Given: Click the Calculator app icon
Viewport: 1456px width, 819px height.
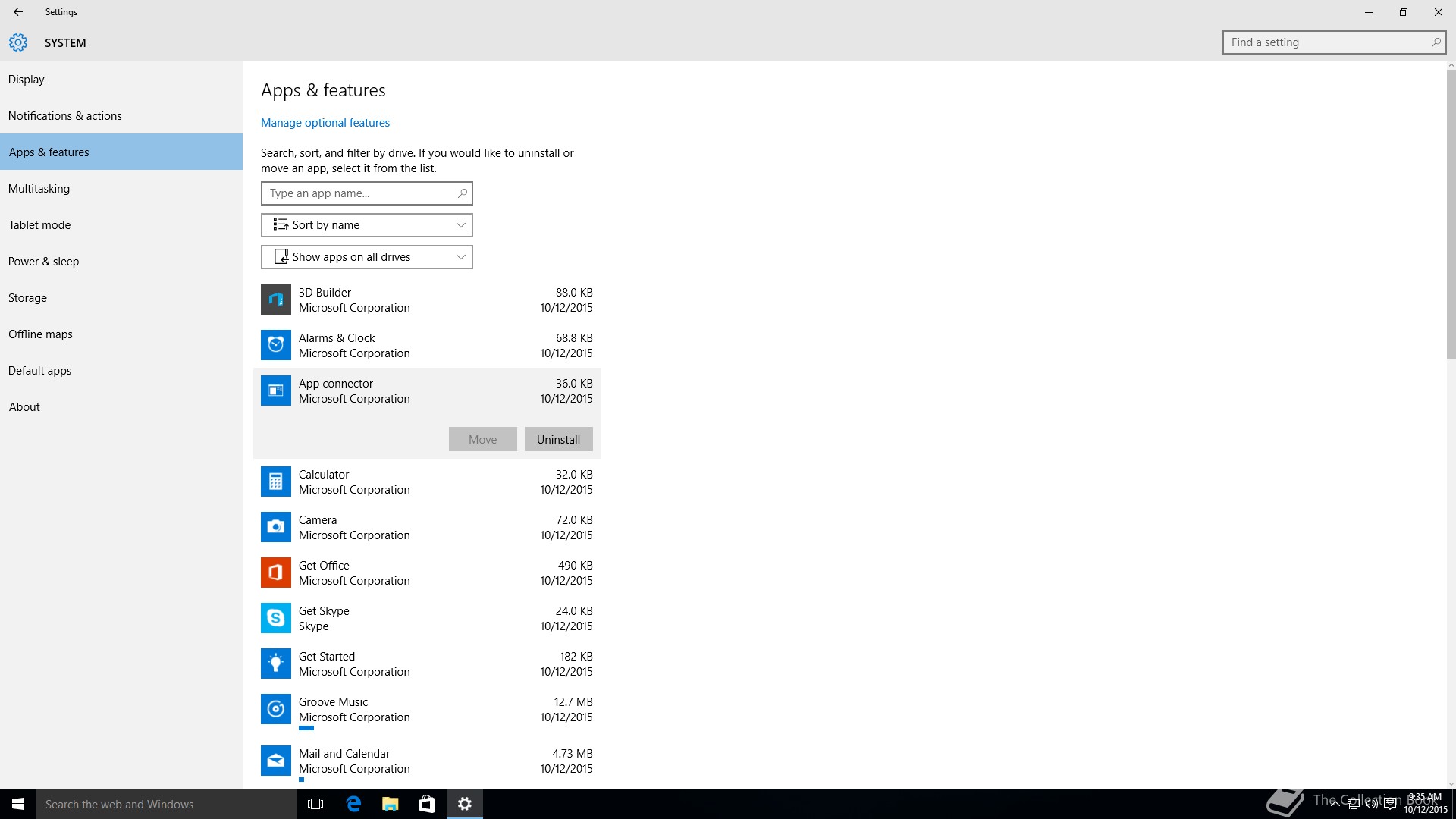Looking at the screenshot, I should pyautogui.click(x=276, y=482).
